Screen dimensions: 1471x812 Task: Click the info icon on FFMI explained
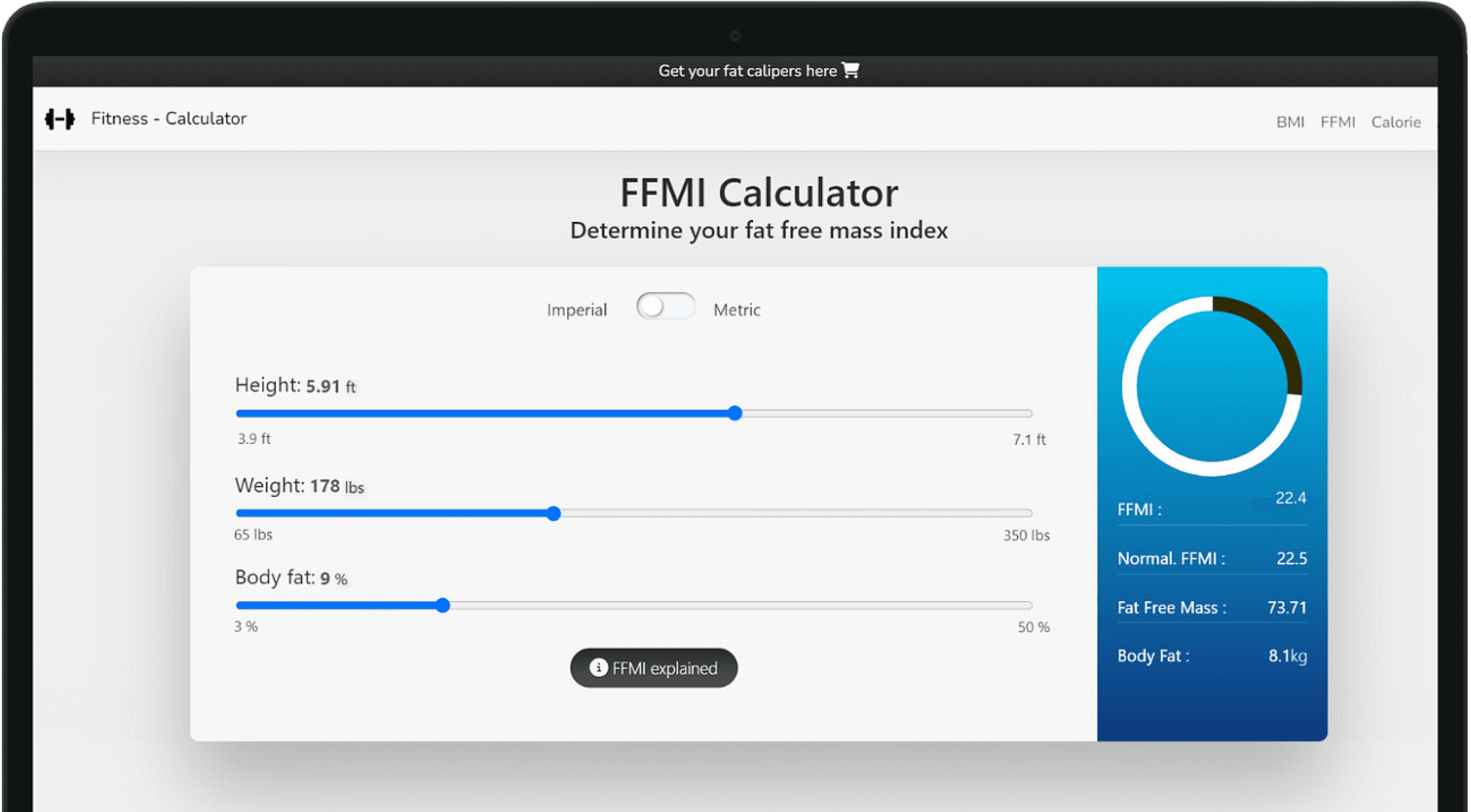tap(598, 667)
